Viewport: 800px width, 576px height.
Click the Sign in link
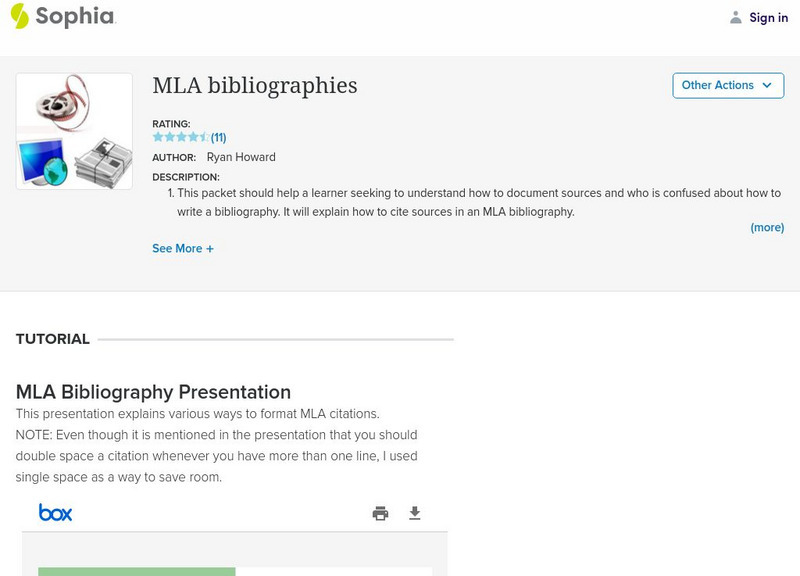[768, 17]
